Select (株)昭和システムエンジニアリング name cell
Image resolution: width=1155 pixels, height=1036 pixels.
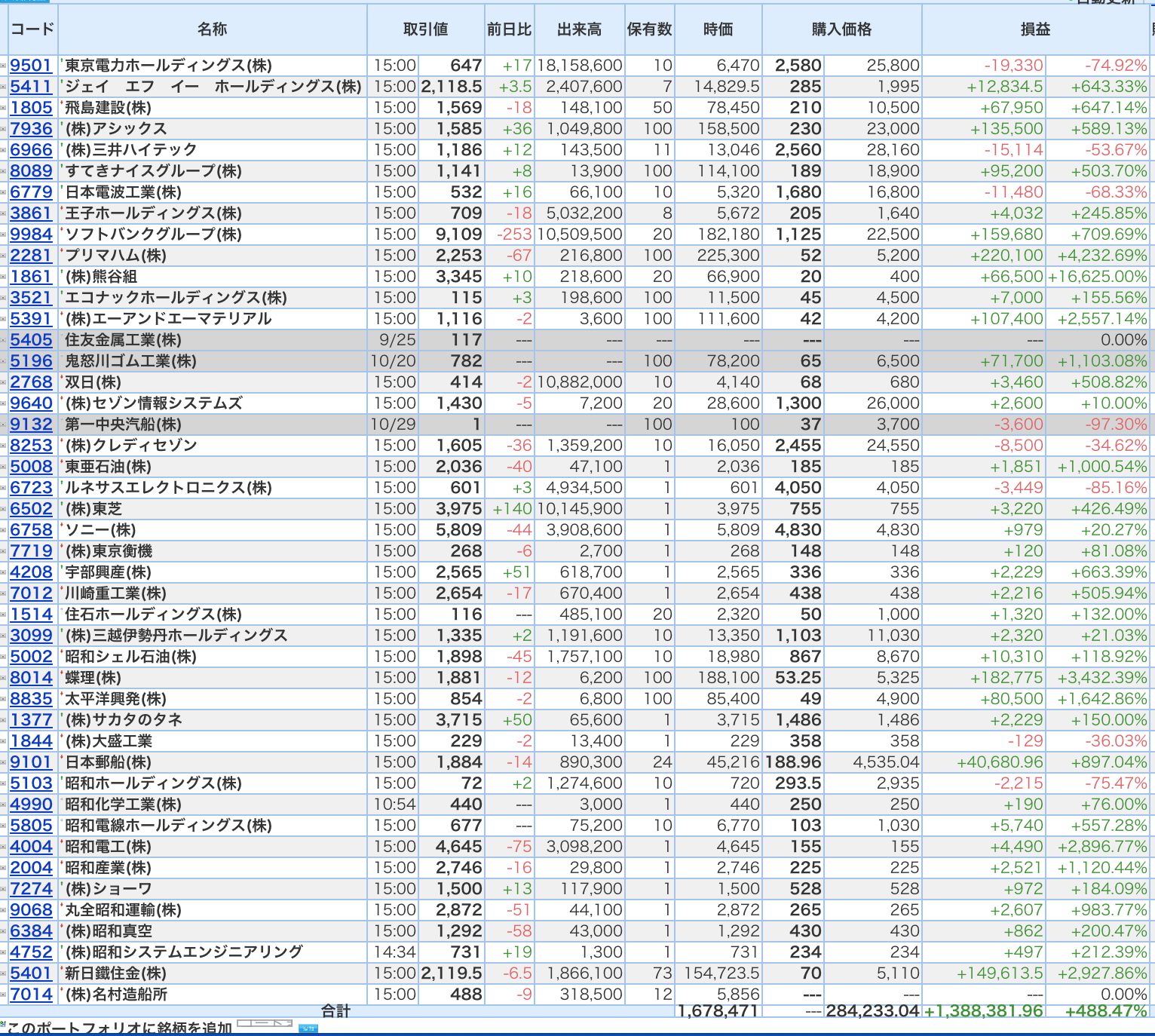[x=213, y=952]
